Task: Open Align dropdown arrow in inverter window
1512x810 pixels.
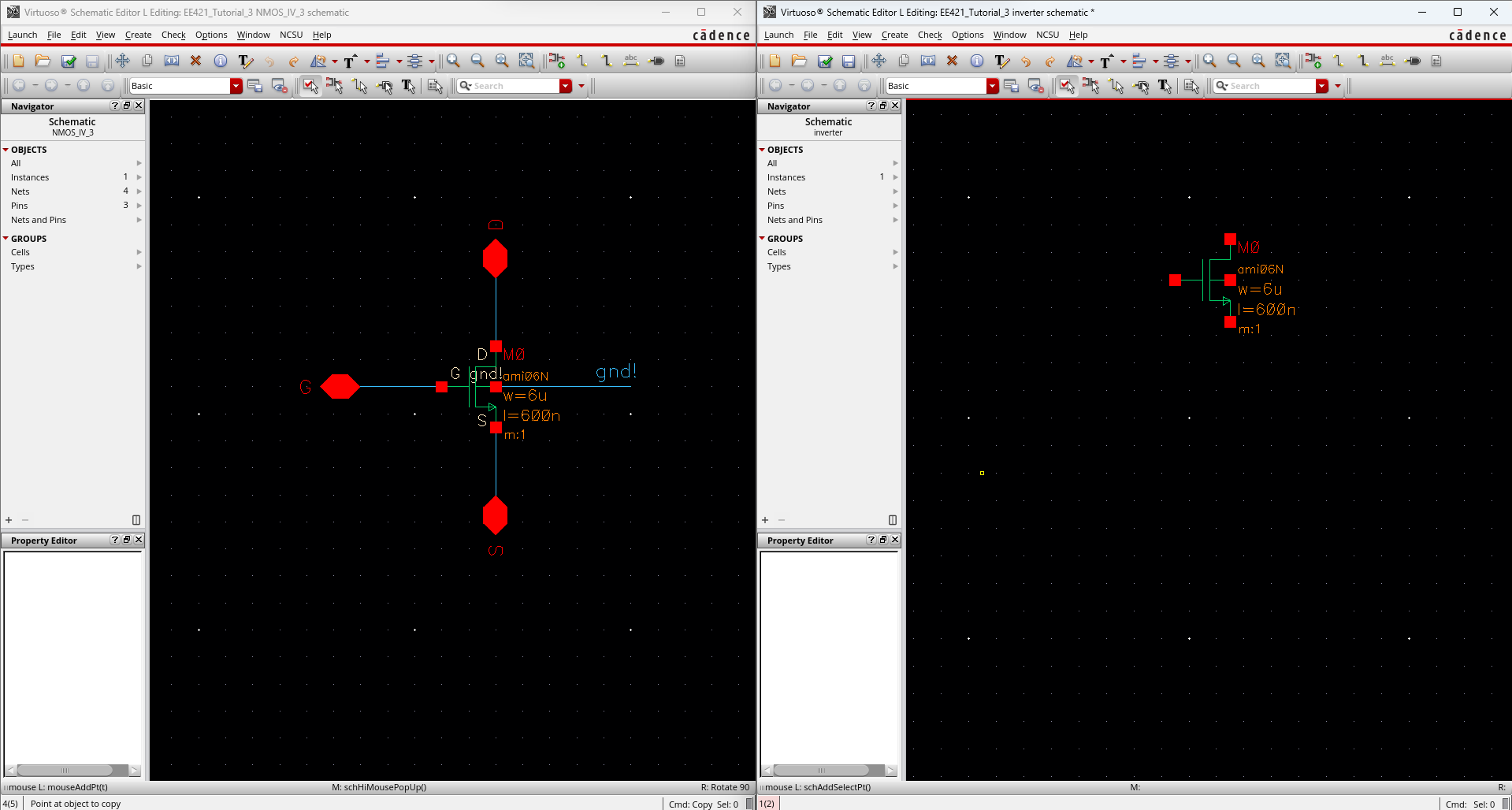Action: (x=1155, y=61)
